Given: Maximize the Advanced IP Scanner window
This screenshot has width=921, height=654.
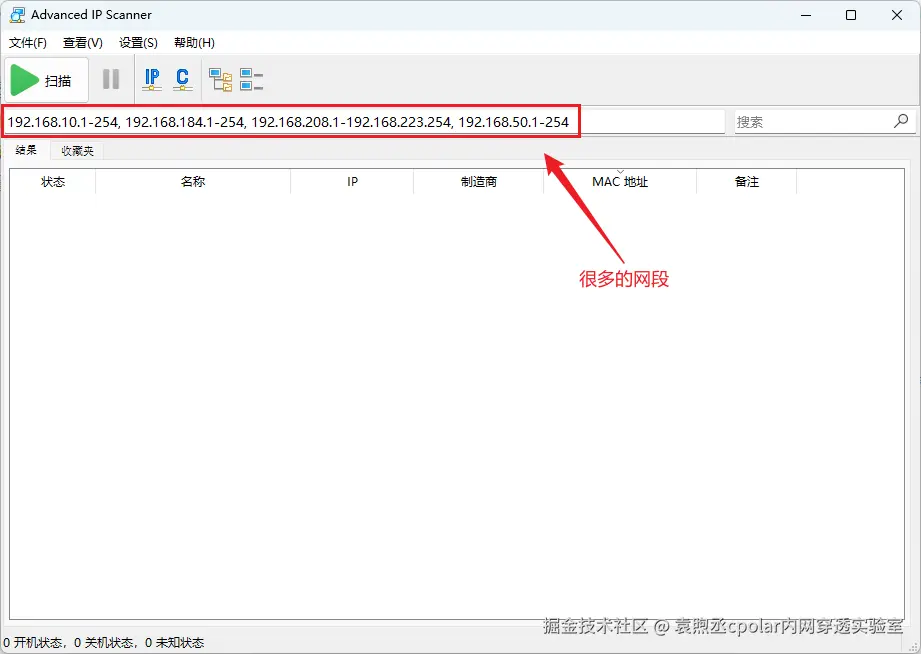Looking at the screenshot, I should 851,15.
